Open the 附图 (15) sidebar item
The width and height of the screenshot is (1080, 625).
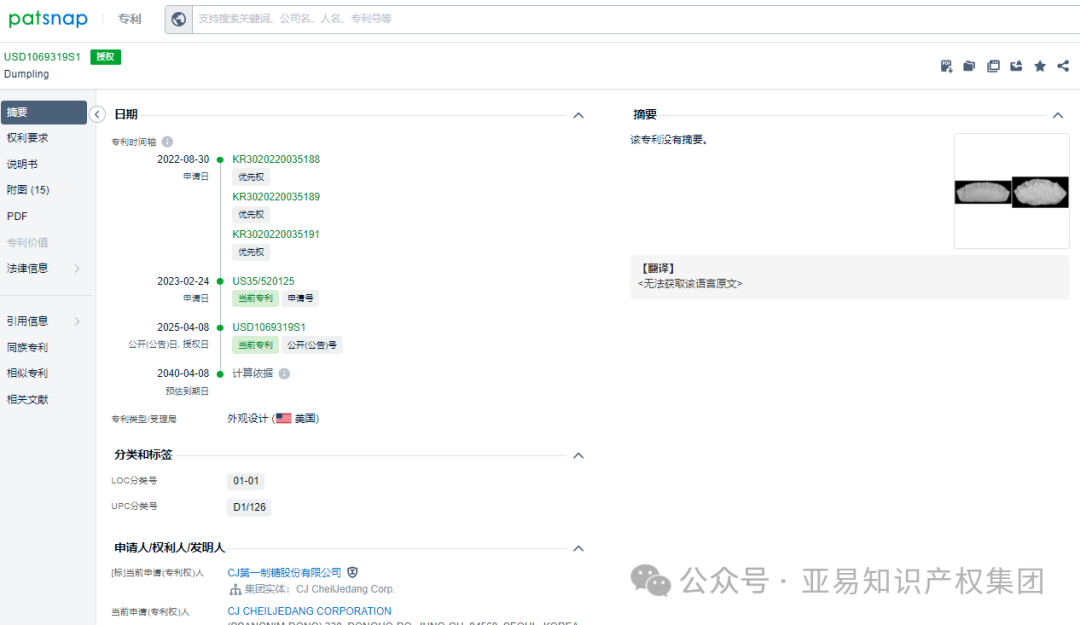(28, 190)
